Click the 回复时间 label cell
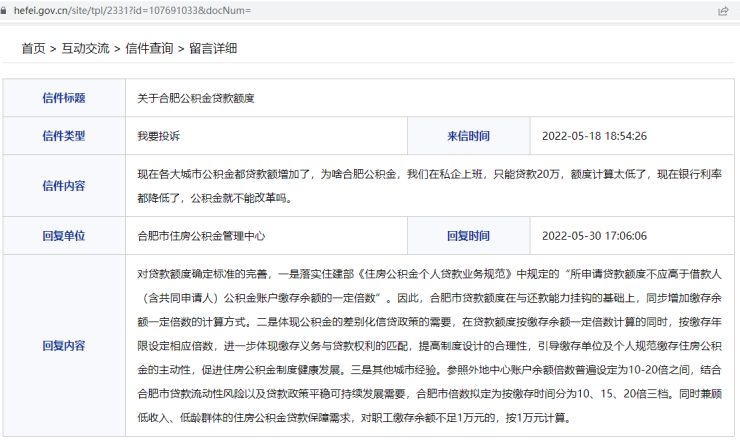This screenshot has height=440, width=740. click(x=468, y=236)
